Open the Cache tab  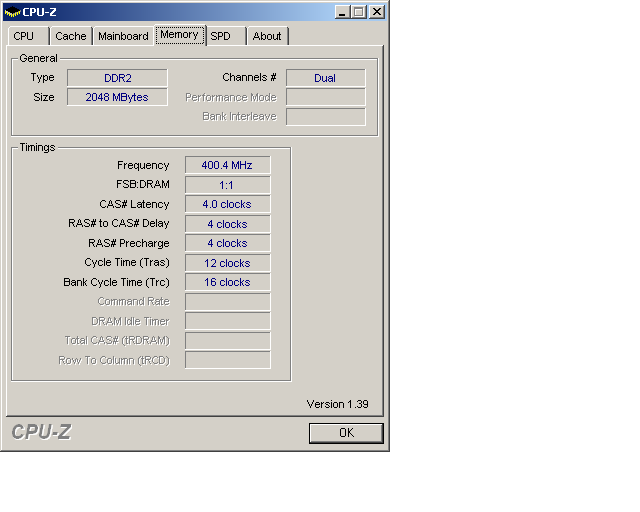coord(71,36)
